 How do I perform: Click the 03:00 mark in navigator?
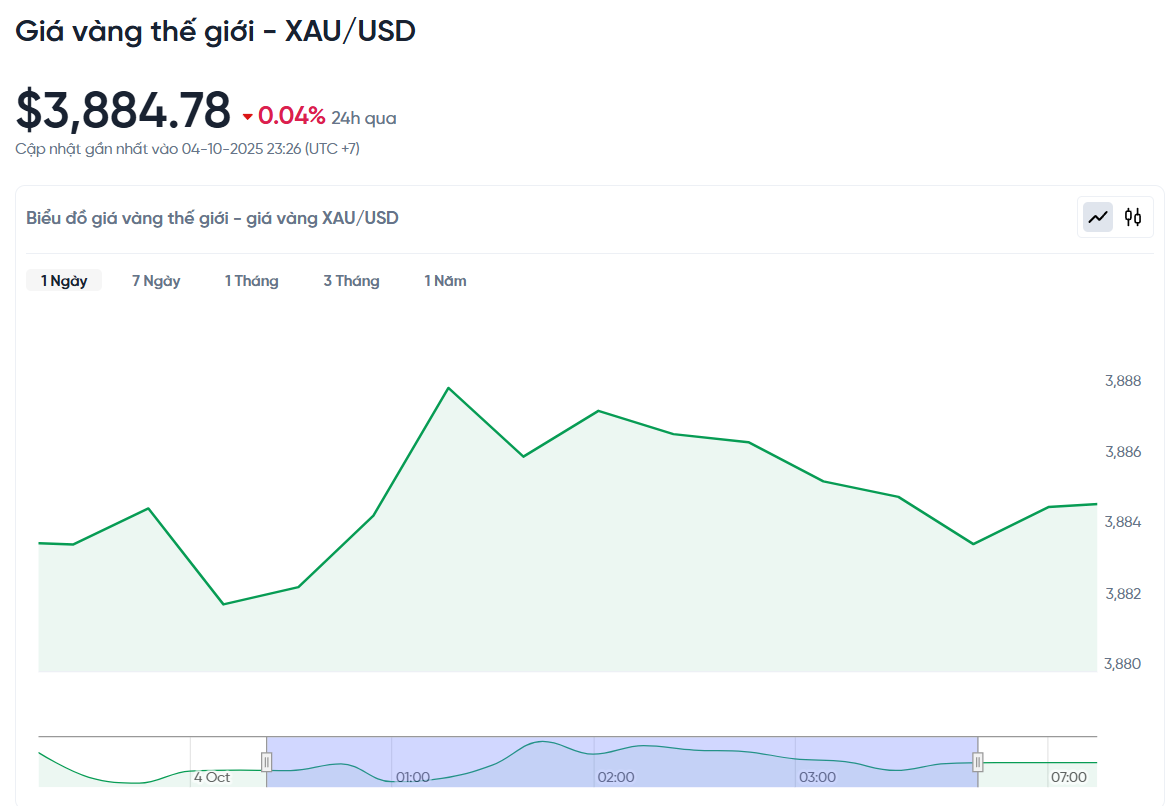tap(817, 777)
